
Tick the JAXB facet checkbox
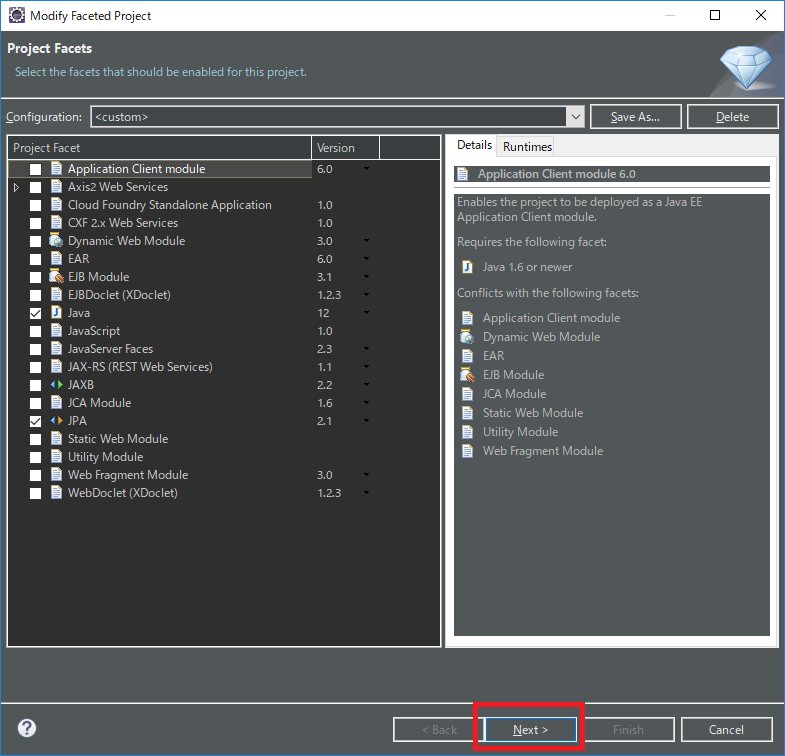35,386
